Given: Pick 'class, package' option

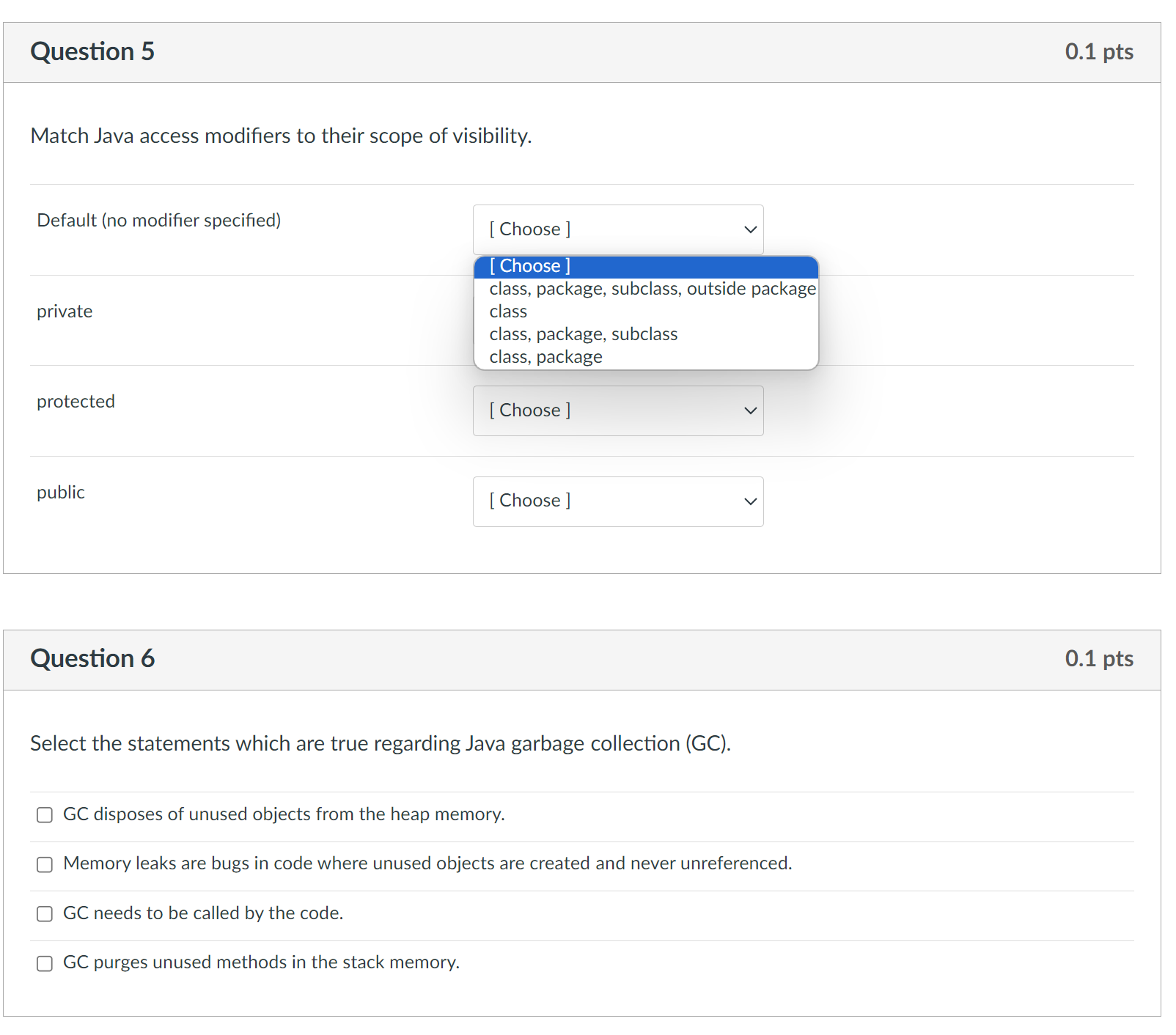Looking at the screenshot, I should tap(646, 357).
